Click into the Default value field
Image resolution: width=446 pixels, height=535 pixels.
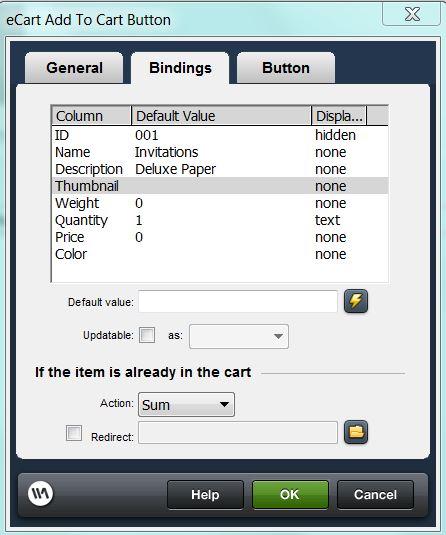(238, 301)
